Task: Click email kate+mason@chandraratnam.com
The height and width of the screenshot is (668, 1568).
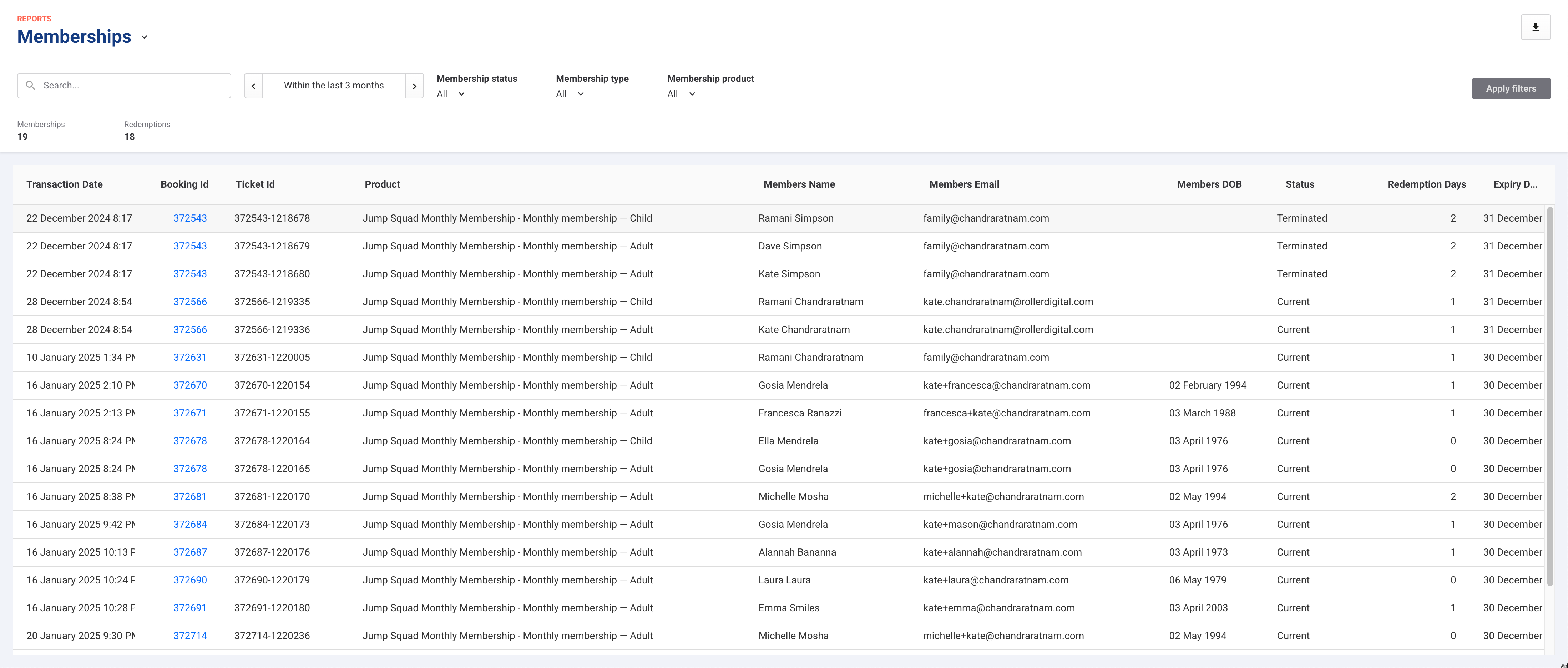Action: [1000, 524]
